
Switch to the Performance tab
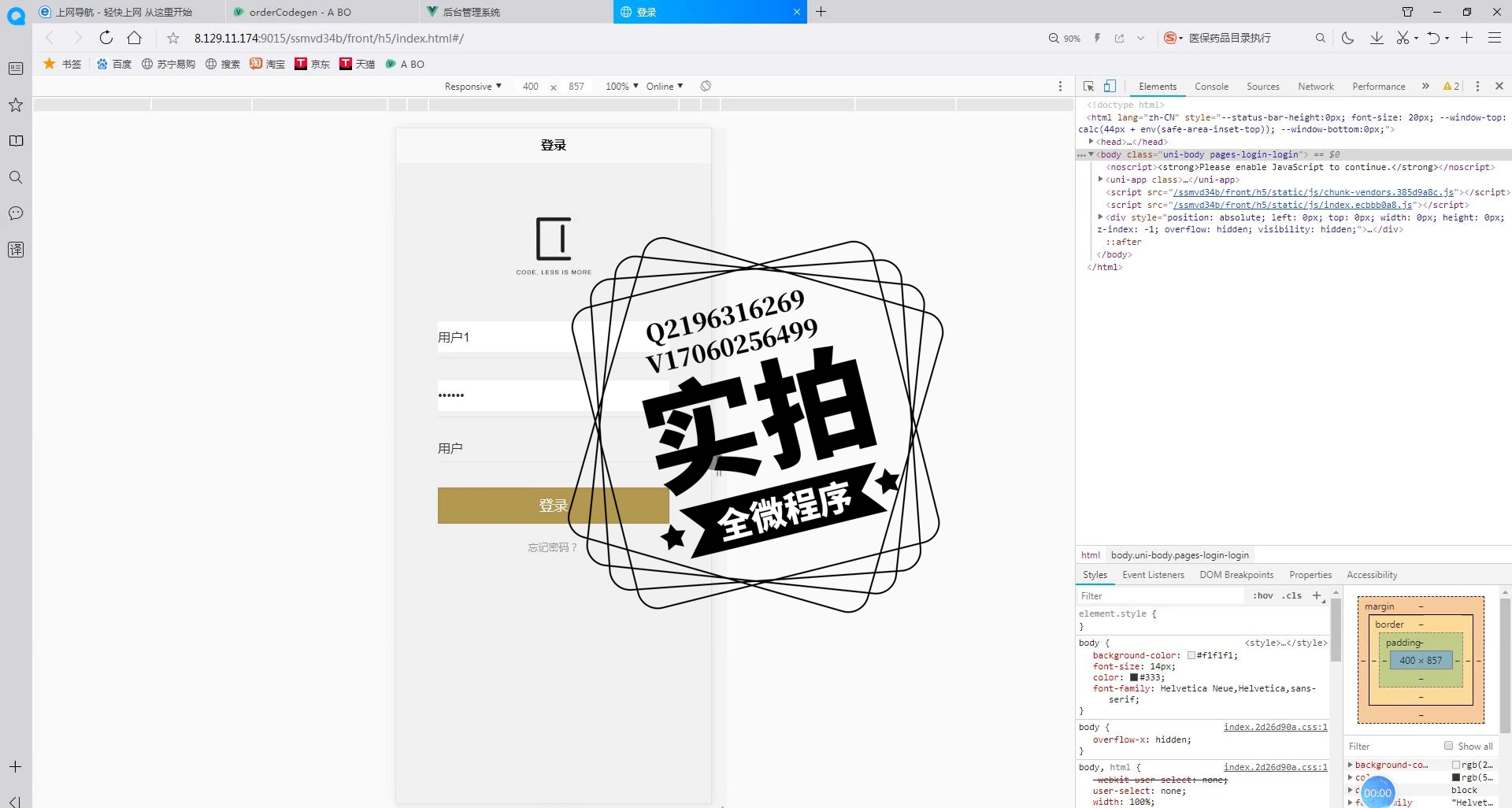[1378, 87]
